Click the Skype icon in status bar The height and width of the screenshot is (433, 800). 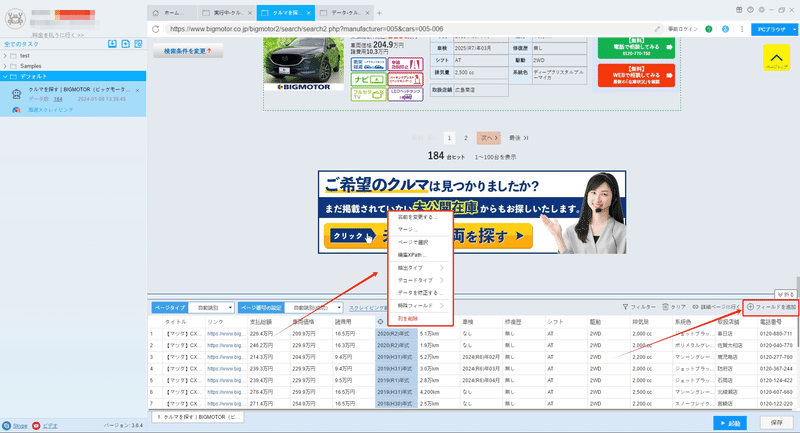click(x=7, y=426)
